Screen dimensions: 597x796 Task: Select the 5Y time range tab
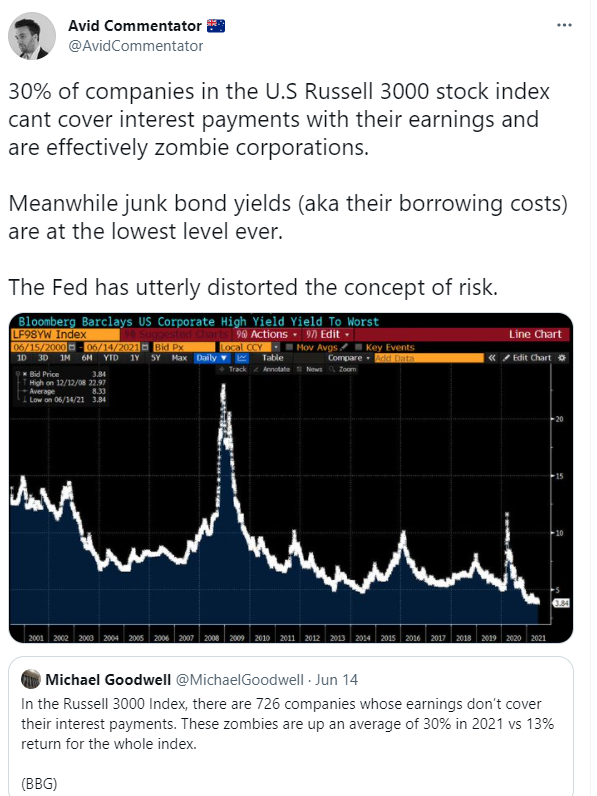[x=155, y=358]
